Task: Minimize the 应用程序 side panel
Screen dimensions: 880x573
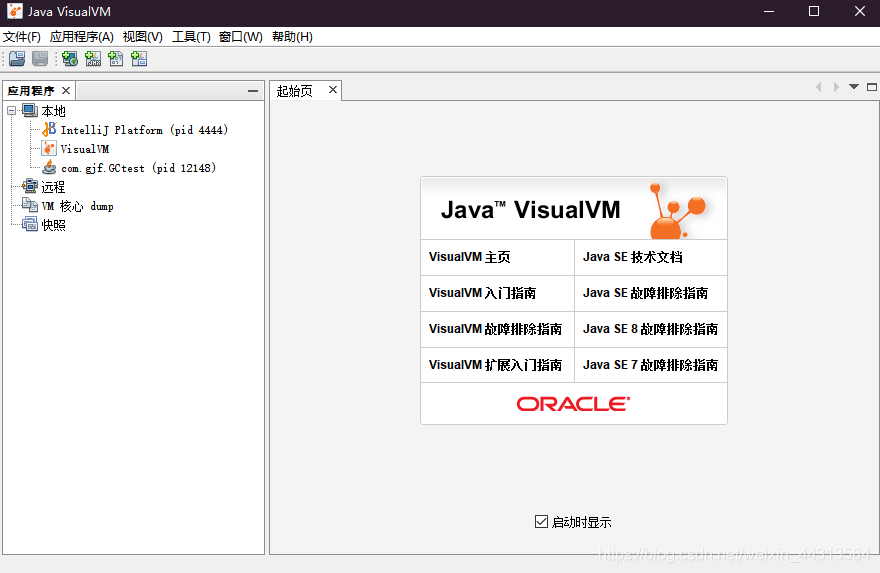Action: point(253,91)
